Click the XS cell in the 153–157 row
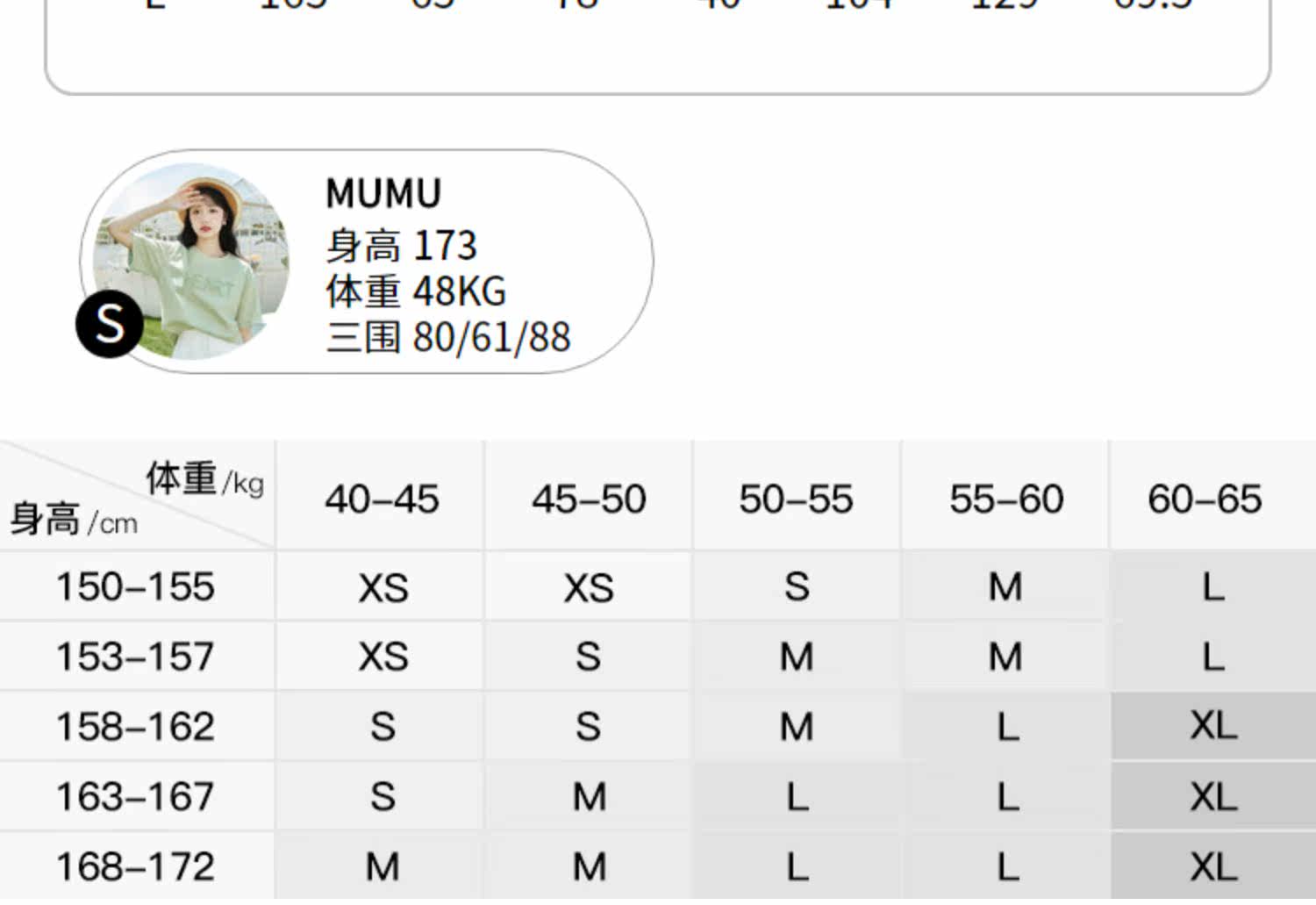 coord(383,657)
